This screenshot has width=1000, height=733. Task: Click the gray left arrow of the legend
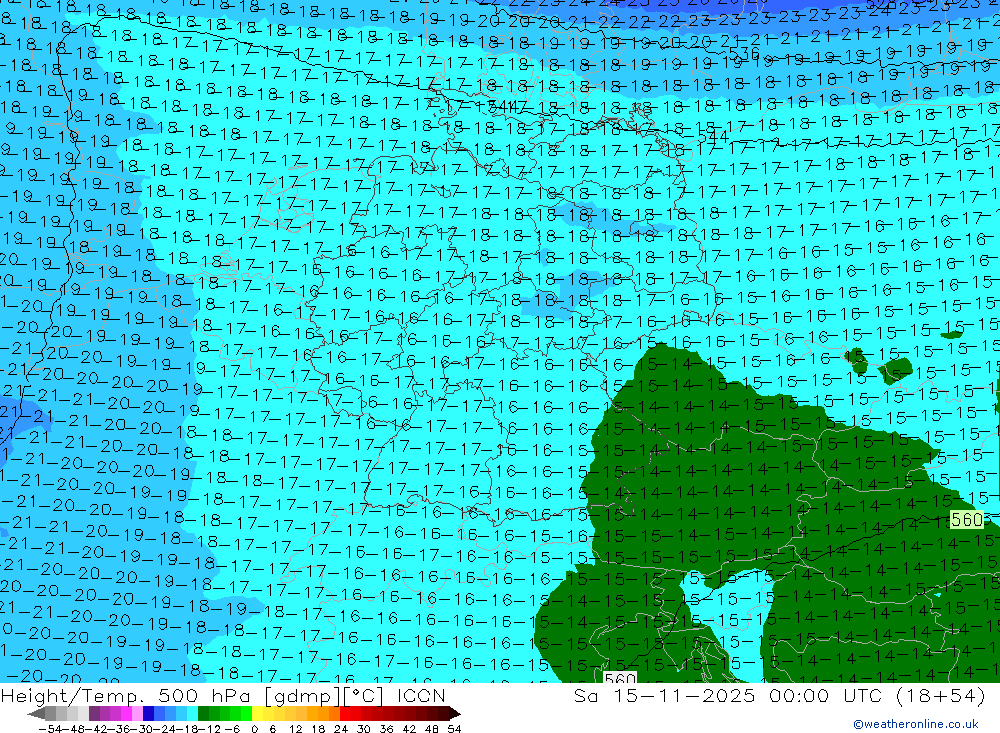coord(36,713)
